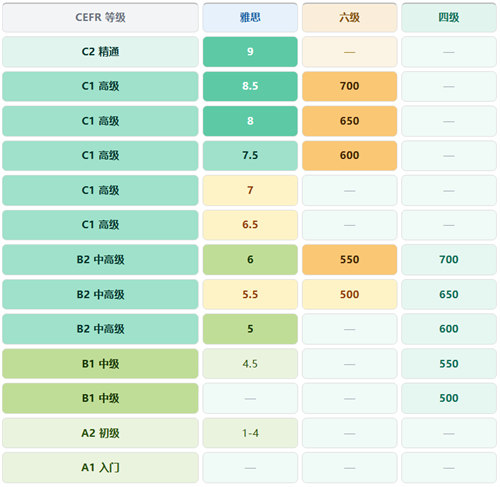Click "B2 中高级" in the 雅思 5 row

[x=100, y=329]
